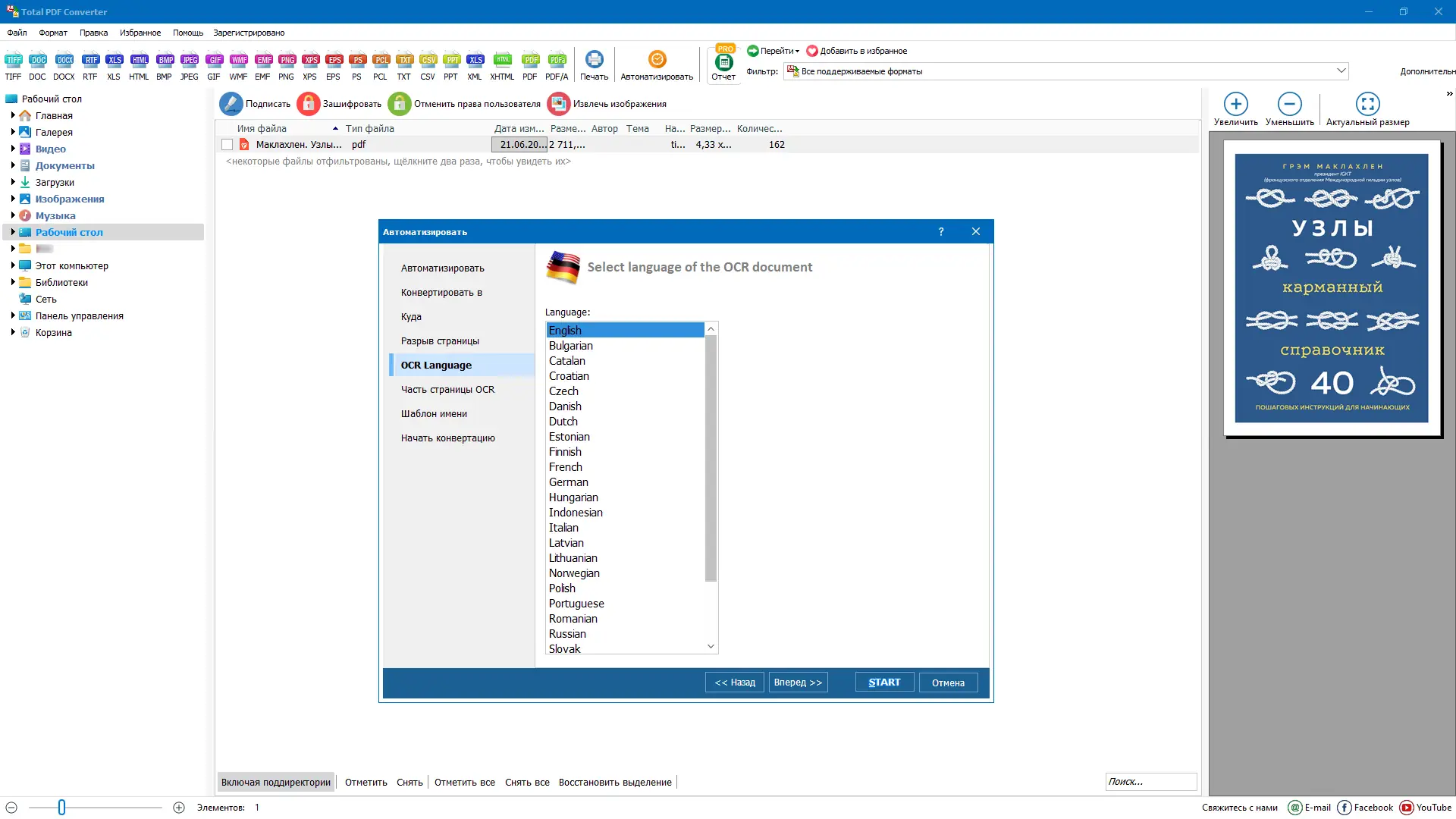The height and width of the screenshot is (819, 1456).
Task: Click Extract images (Извлечь изображения) icon
Action: 558,104
